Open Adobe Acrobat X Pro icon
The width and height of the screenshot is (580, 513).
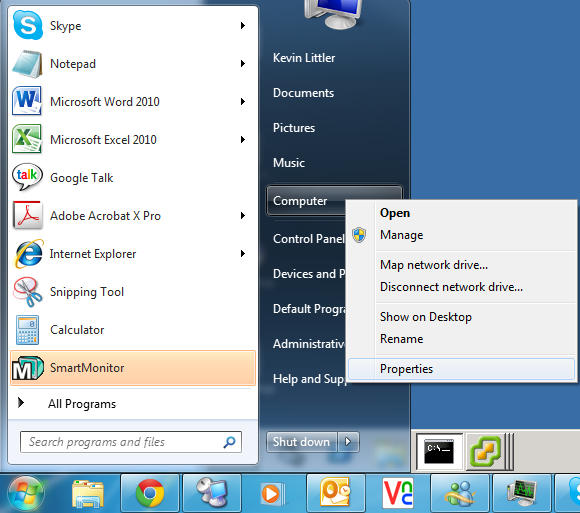click(27, 216)
